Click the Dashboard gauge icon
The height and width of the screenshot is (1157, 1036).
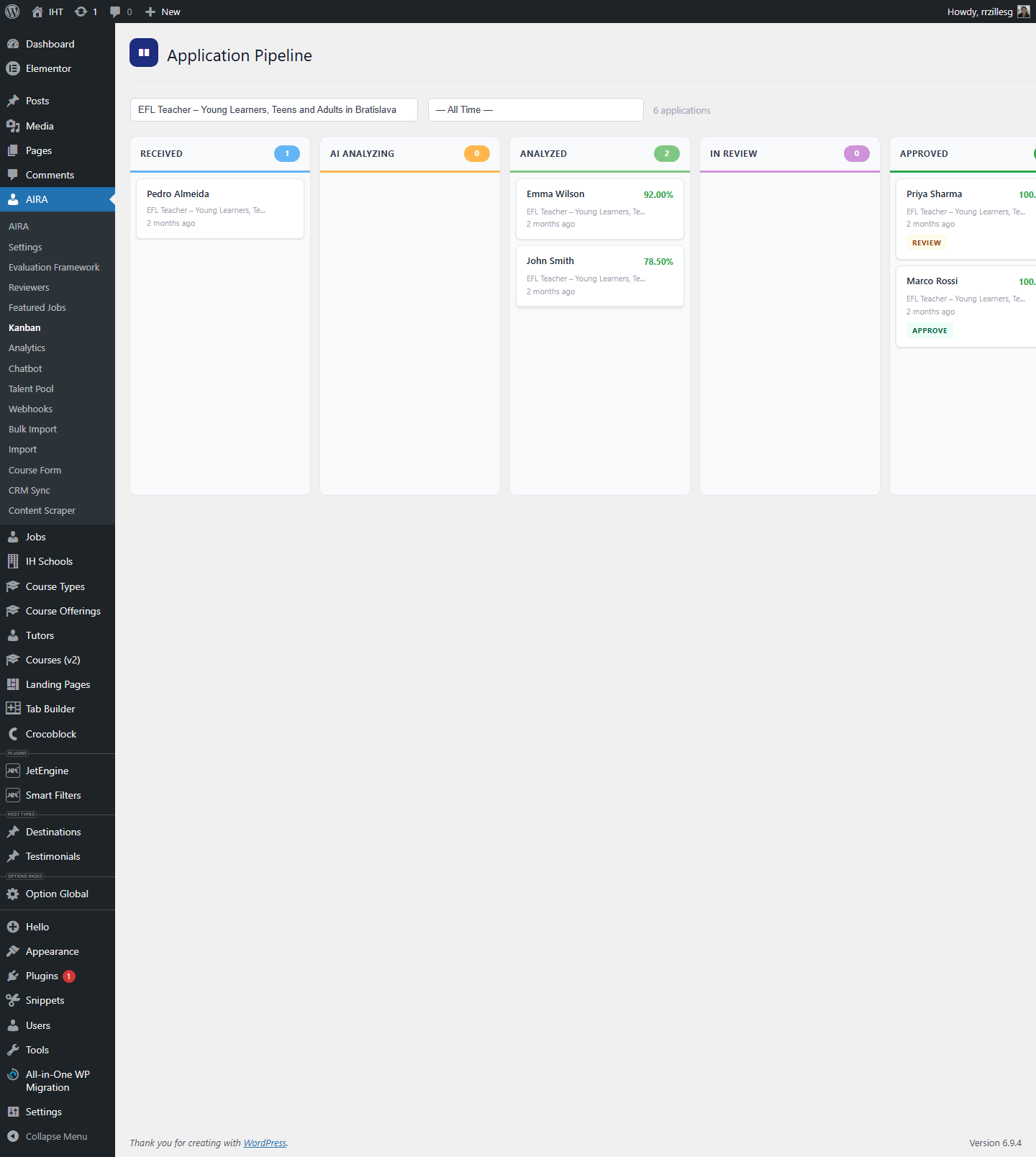point(13,44)
